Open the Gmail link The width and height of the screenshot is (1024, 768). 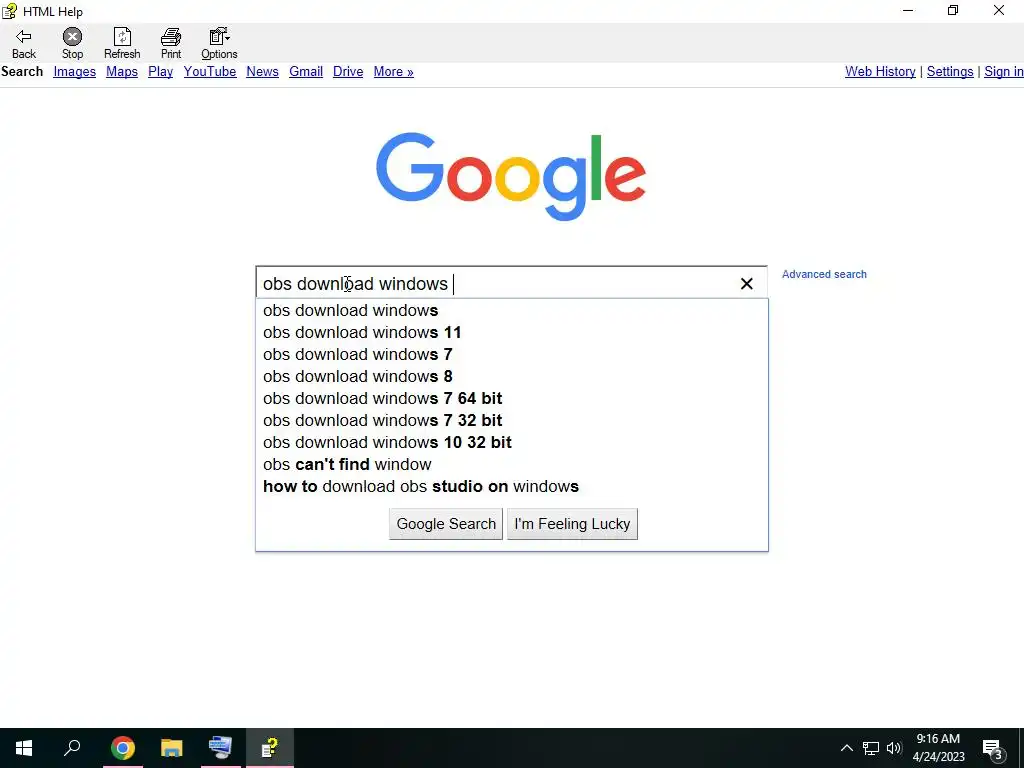pos(306,72)
